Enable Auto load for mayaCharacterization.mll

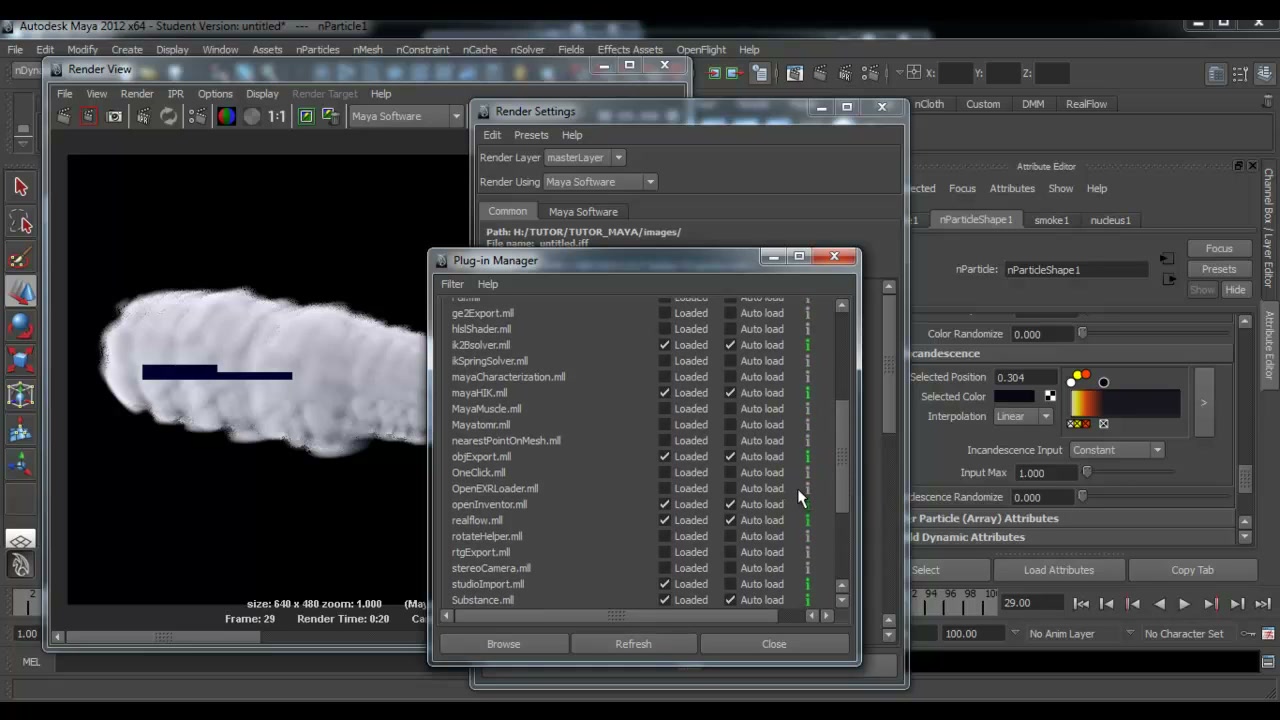click(731, 377)
